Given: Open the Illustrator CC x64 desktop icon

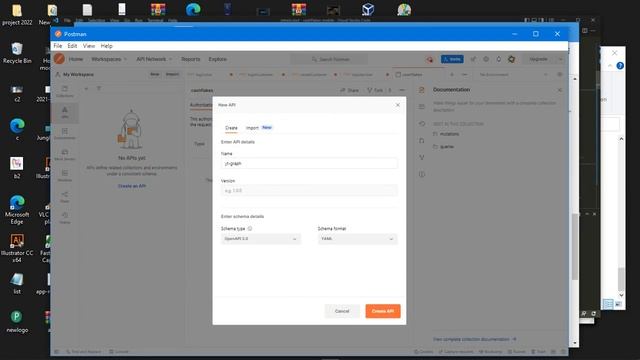Looking at the screenshot, I should 17,248.
